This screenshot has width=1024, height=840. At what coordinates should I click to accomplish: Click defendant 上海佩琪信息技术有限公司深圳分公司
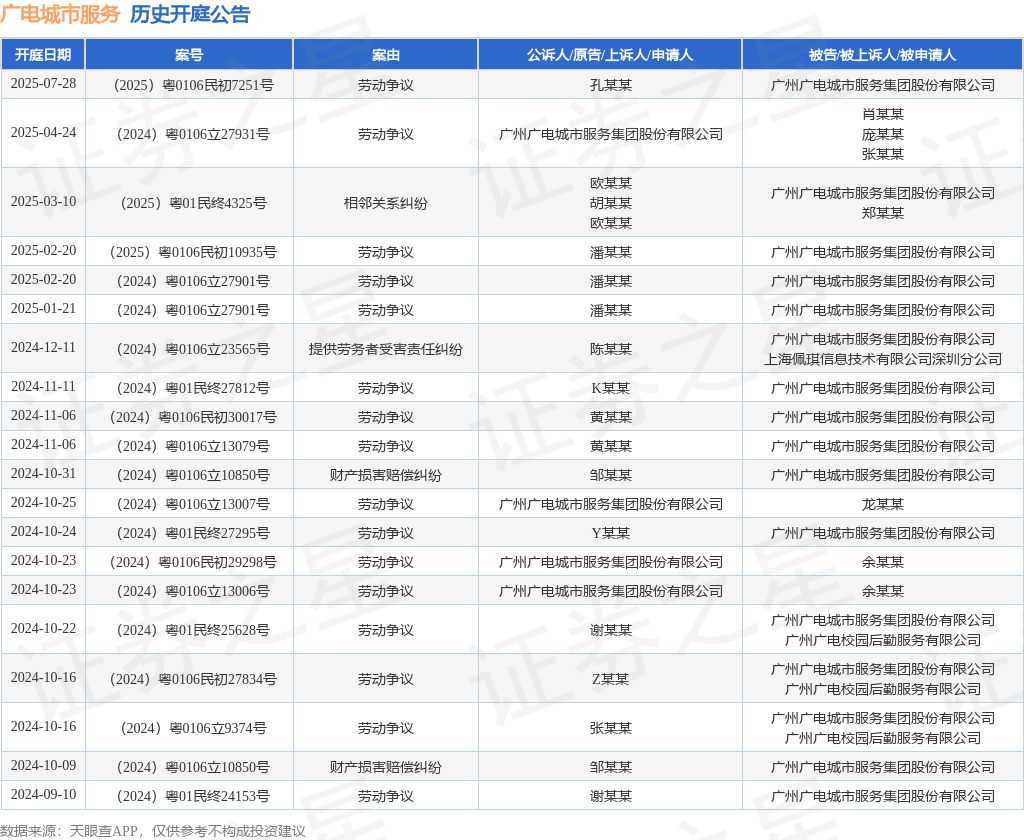(882, 359)
